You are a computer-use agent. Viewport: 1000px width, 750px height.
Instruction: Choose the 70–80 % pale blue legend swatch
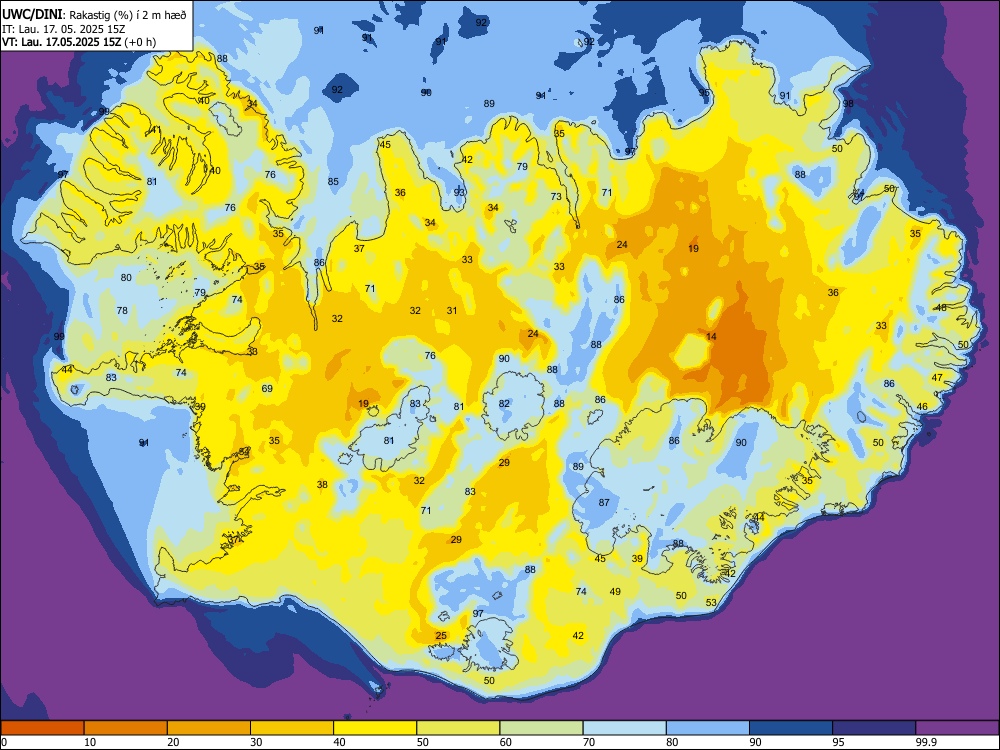[624, 728]
